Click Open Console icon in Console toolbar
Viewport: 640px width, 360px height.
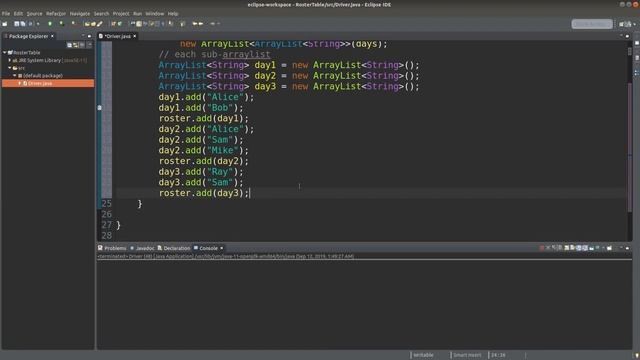(609, 248)
